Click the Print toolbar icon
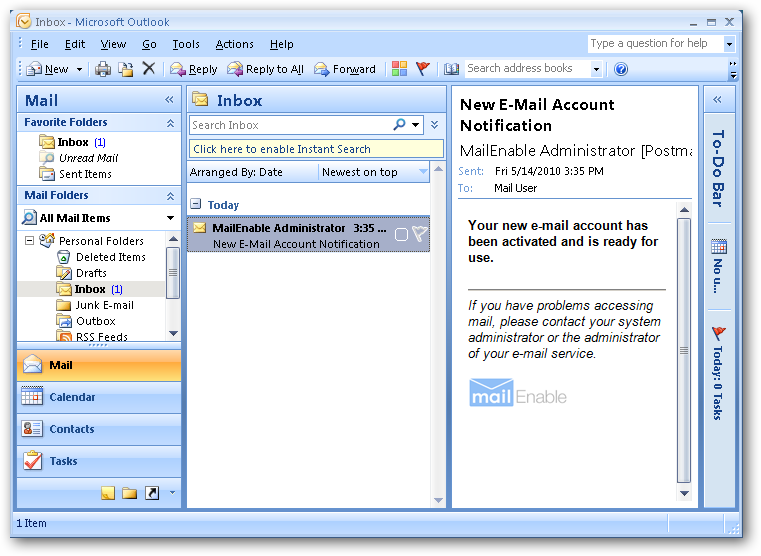The image size is (761, 556). [102, 69]
